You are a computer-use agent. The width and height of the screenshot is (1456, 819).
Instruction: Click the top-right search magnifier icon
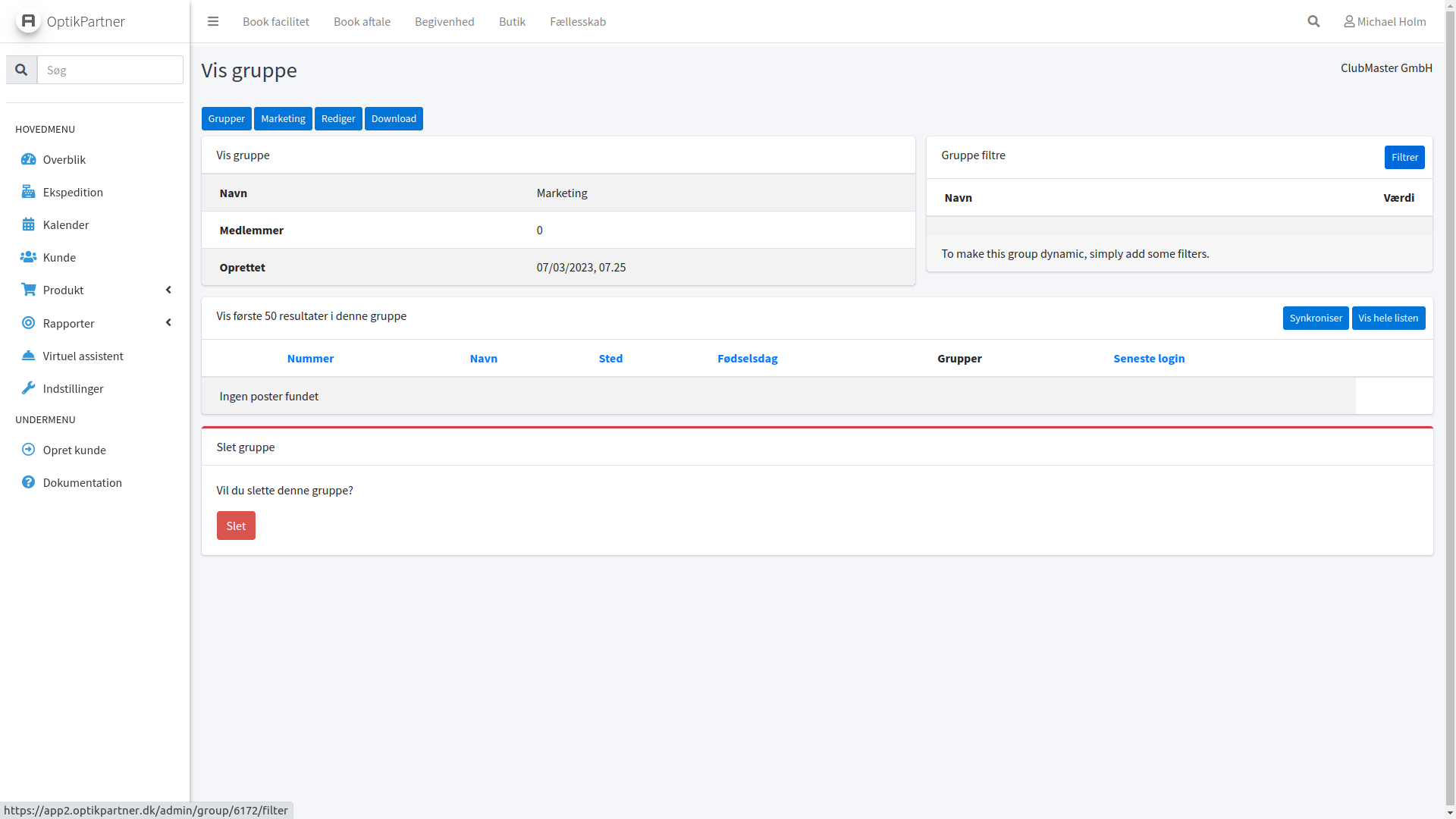tap(1313, 21)
